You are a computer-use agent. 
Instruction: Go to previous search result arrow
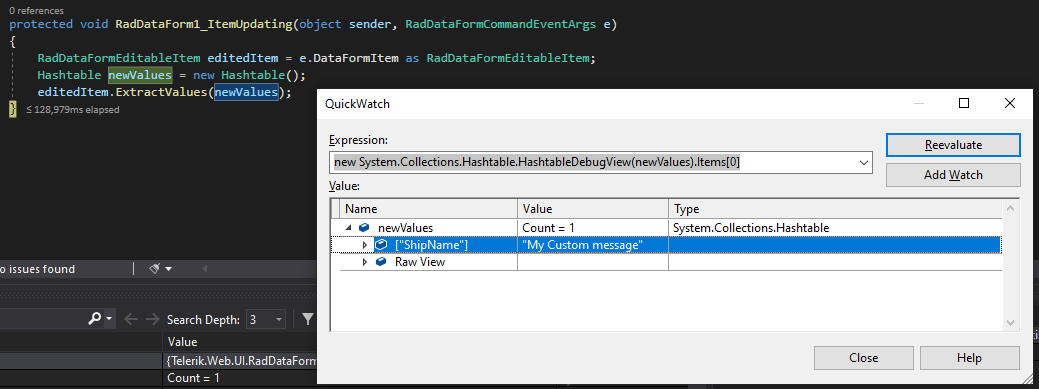click(x=131, y=319)
